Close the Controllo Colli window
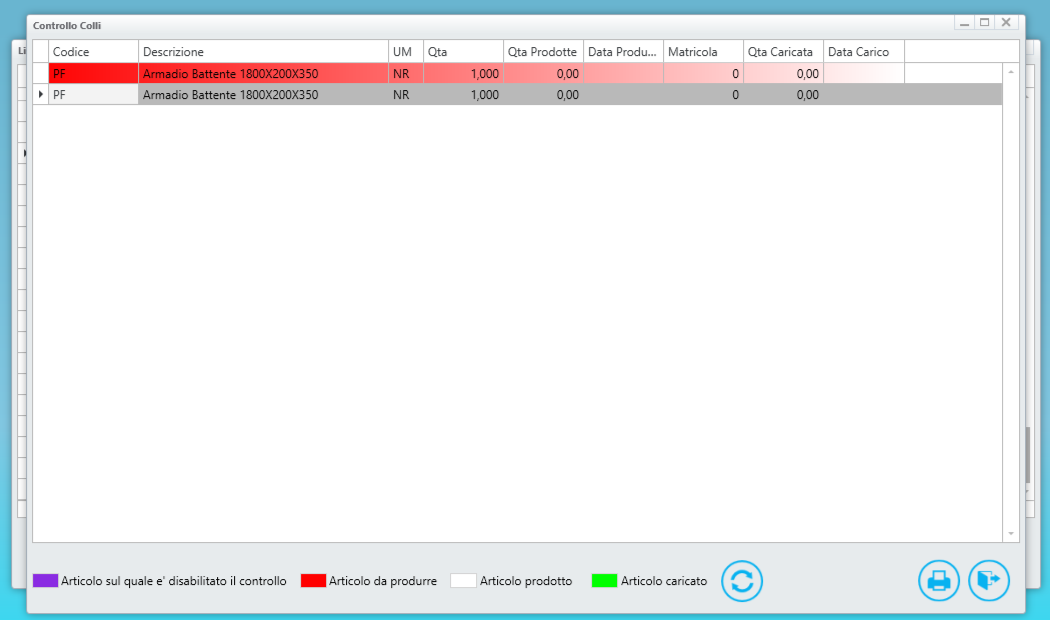 1006,23
